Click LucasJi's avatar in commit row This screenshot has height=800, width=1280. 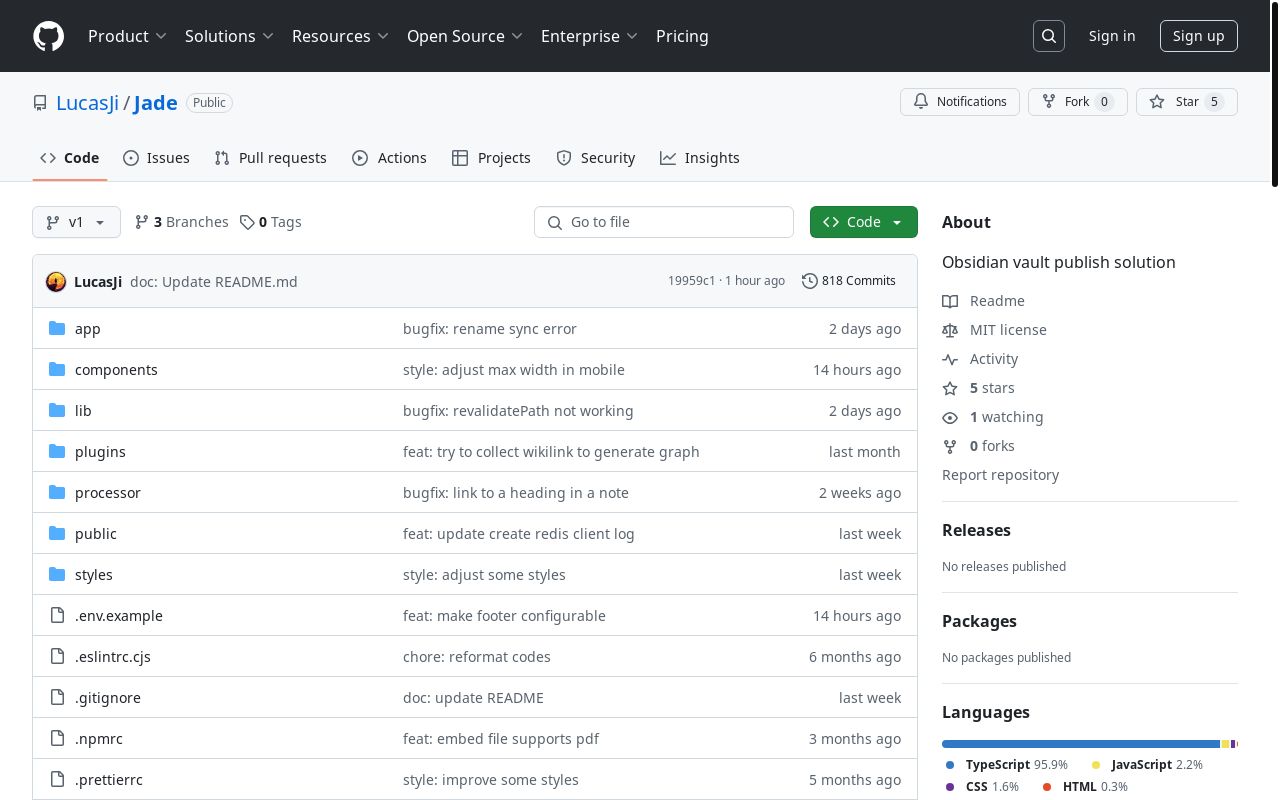click(56, 282)
